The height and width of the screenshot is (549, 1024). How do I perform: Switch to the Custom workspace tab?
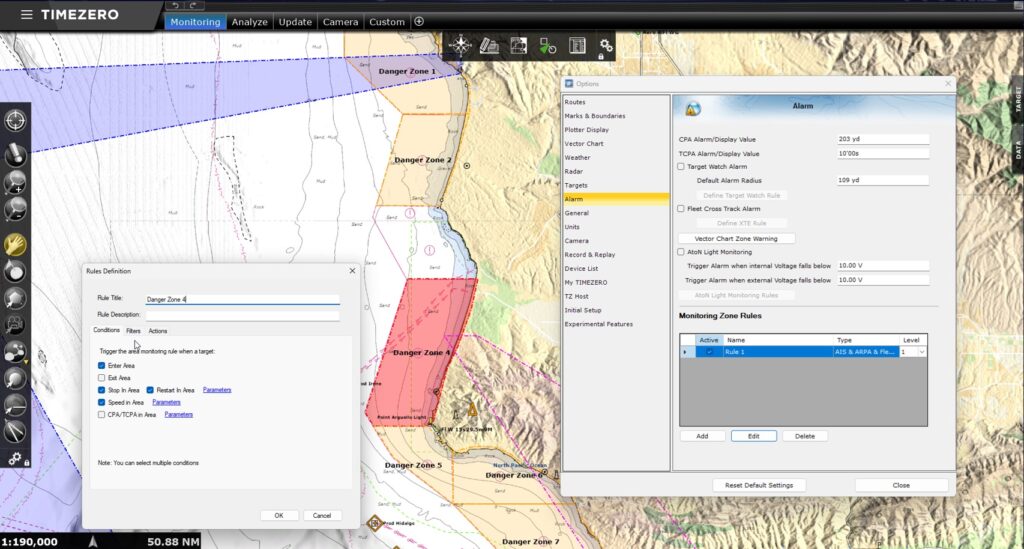coord(387,22)
